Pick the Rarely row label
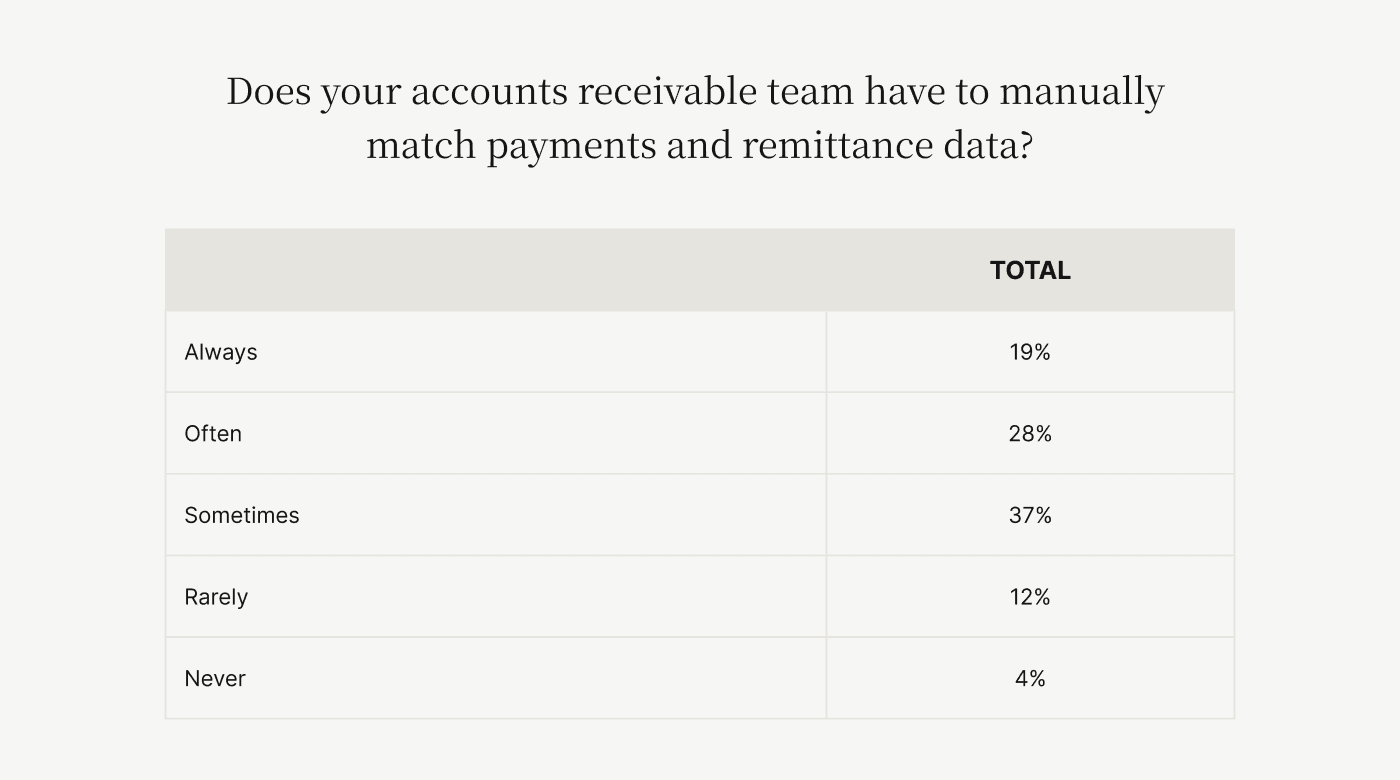The image size is (1400, 780). pos(216,597)
